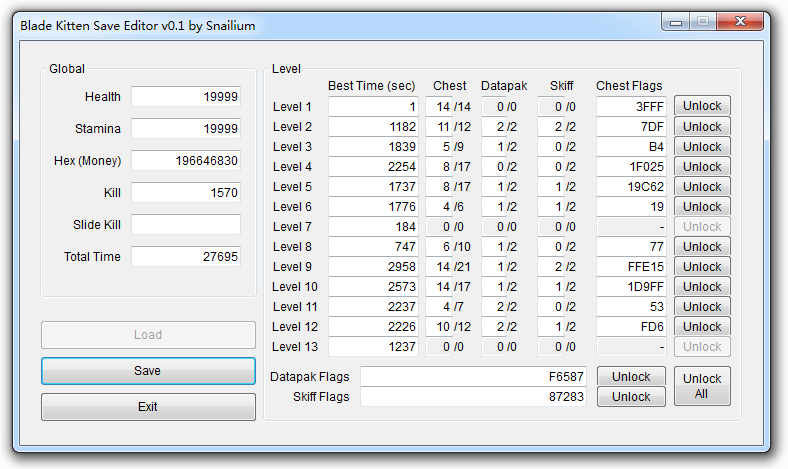Unlock chests for Level 6
The width and height of the screenshot is (788, 469).
pyautogui.click(x=702, y=207)
